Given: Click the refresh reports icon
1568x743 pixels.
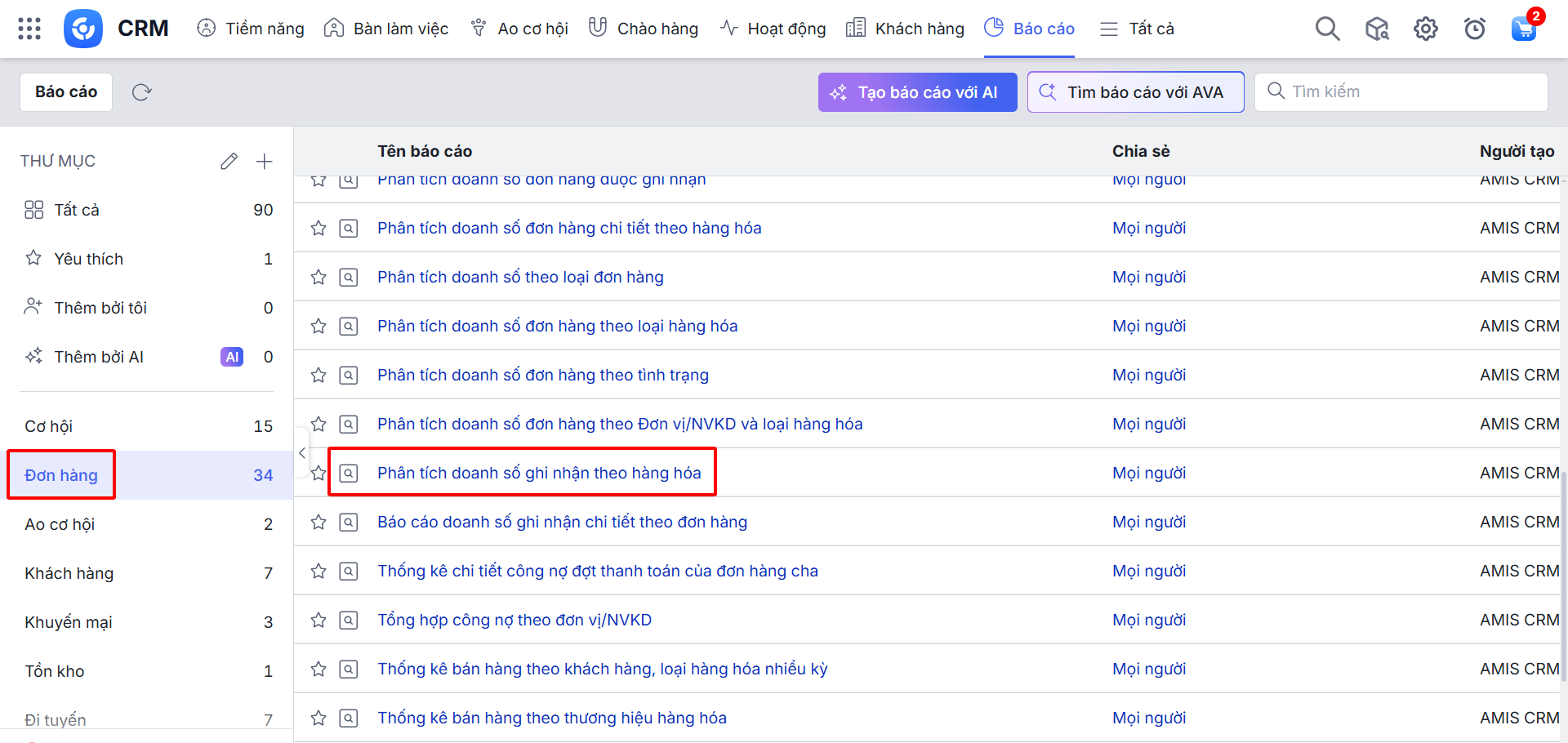Looking at the screenshot, I should tap(142, 92).
